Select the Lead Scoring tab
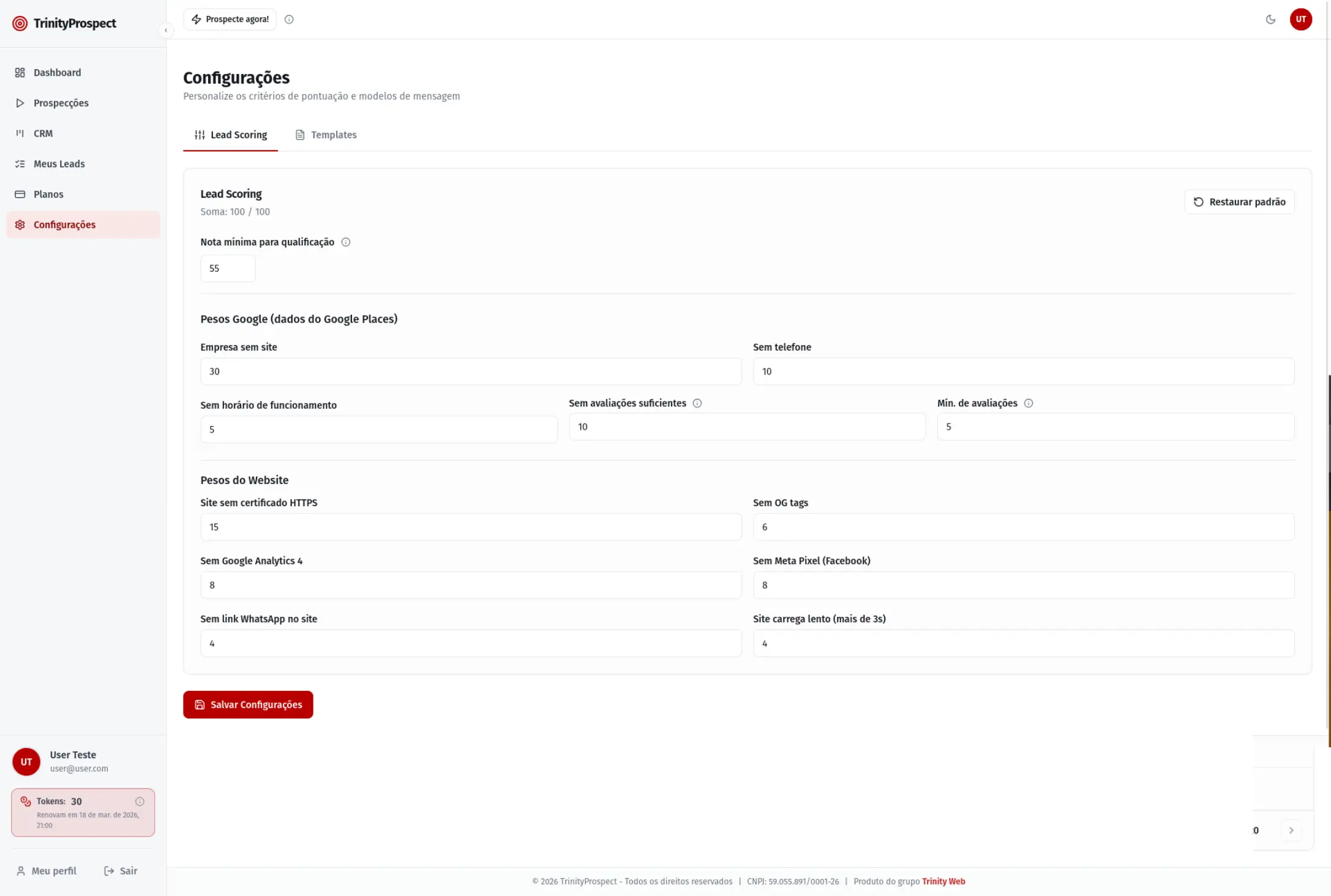The width and height of the screenshot is (1331, 896). click(x=231, y=135)
